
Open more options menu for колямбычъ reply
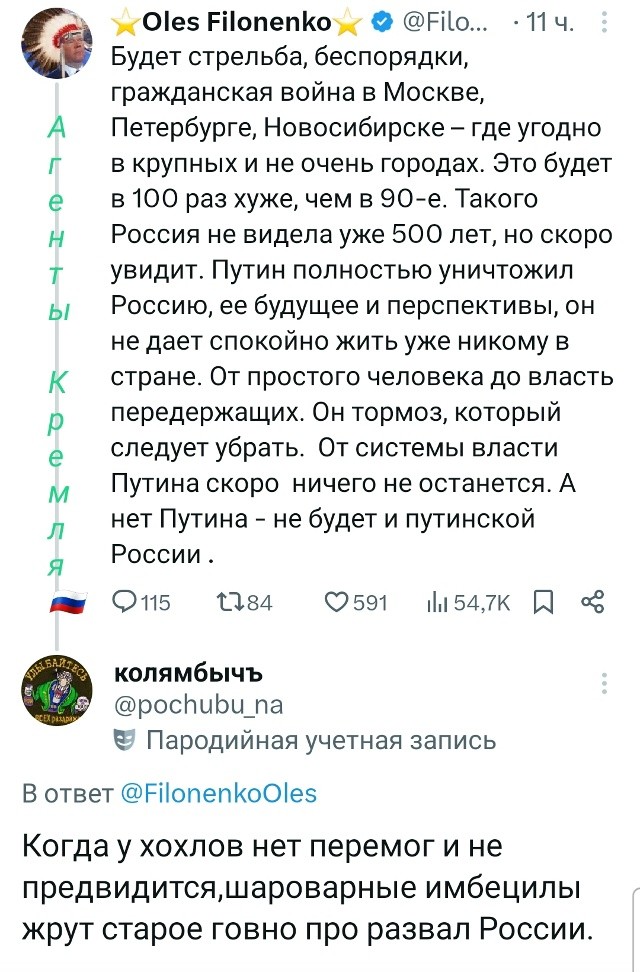605,683
